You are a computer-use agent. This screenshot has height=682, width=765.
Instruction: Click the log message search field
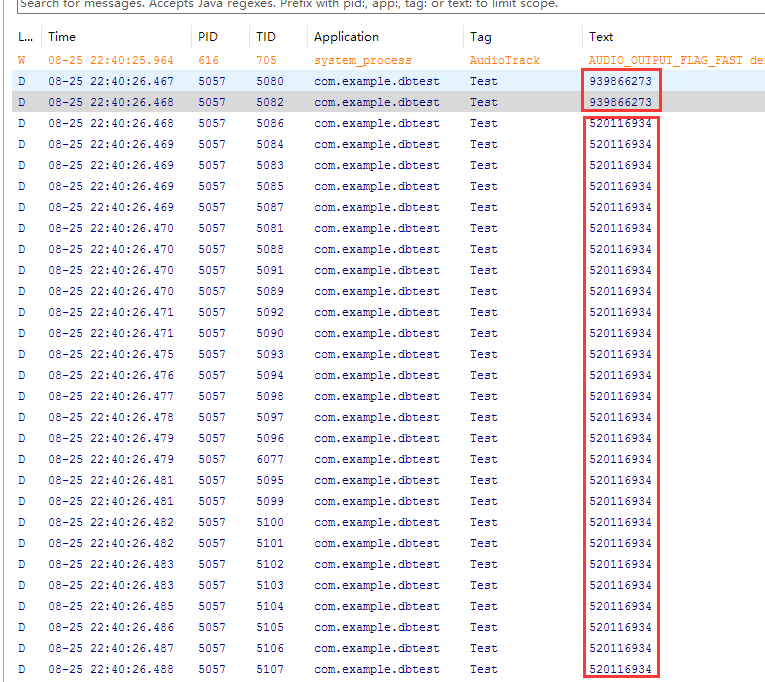[380, 5]
